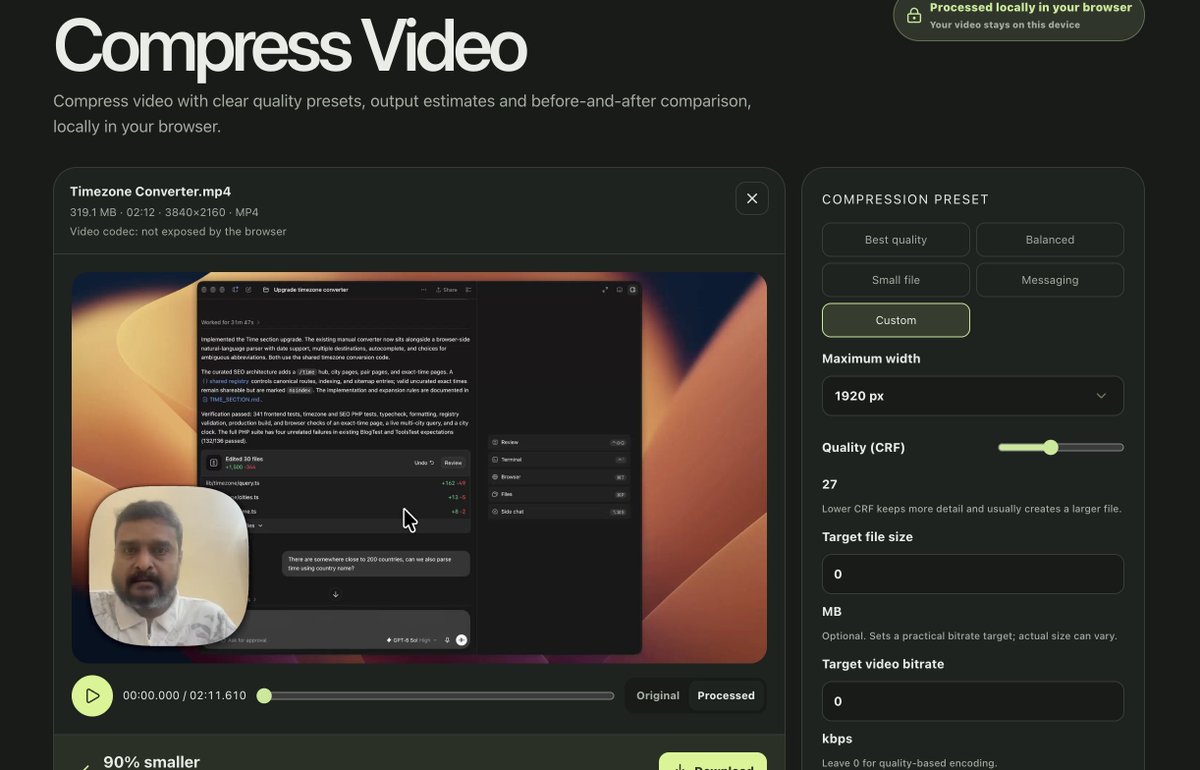The image size is (1200, 770).
Task: Remove the Timezone Converter.mp4 file with X
Action: coord(752,198)
